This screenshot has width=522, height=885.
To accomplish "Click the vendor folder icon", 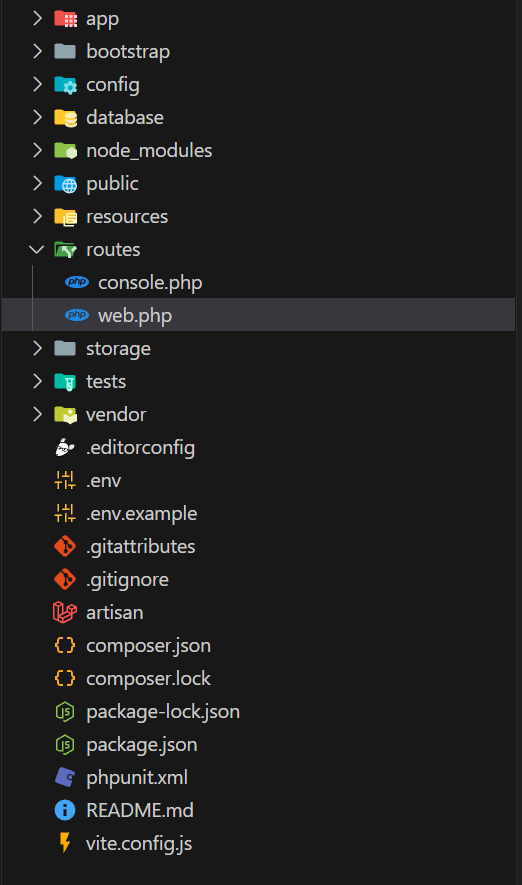I will [x=65, y=415].
